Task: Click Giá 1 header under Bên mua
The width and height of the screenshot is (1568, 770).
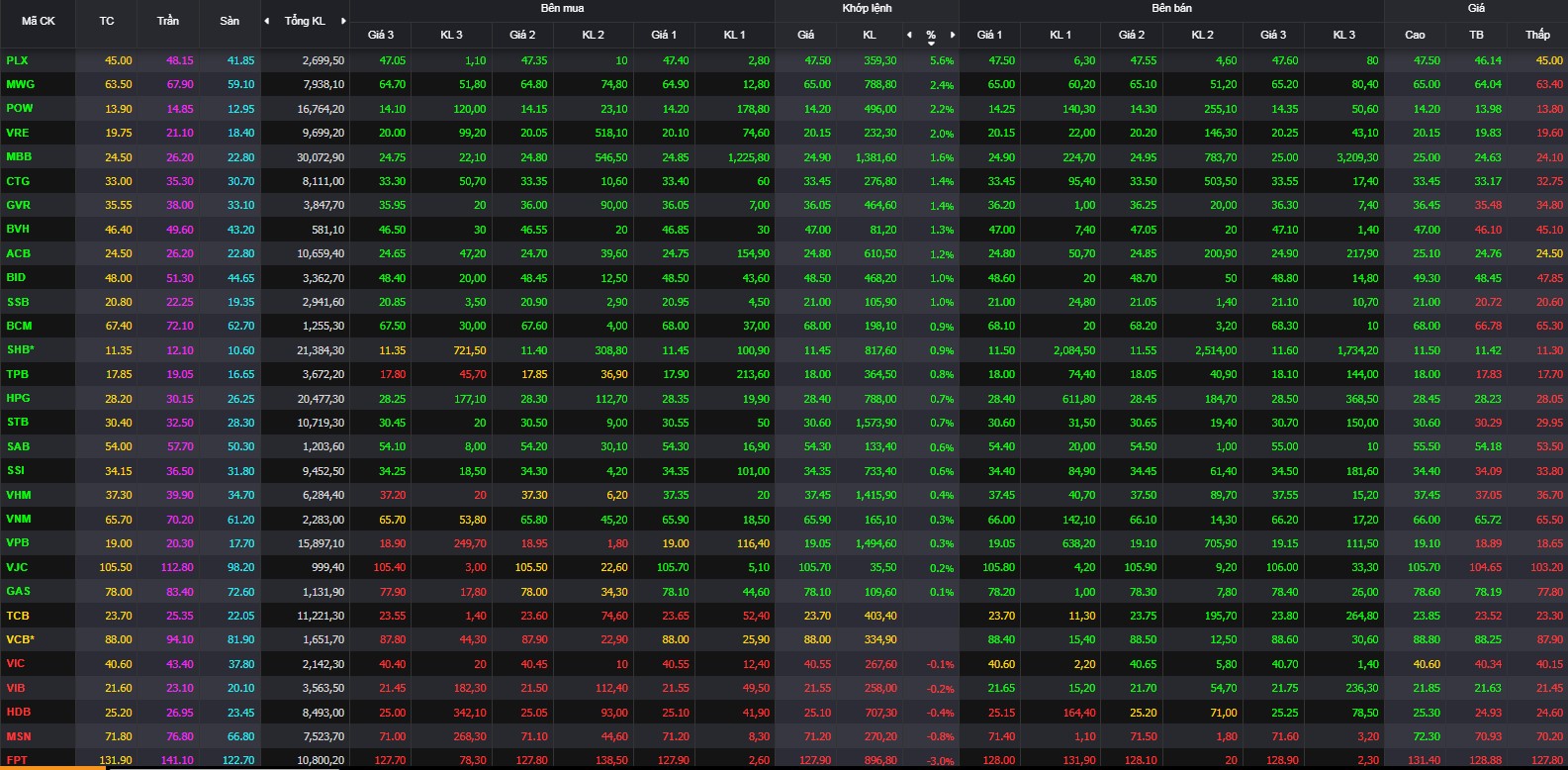Action: click(x=664, y=35)
